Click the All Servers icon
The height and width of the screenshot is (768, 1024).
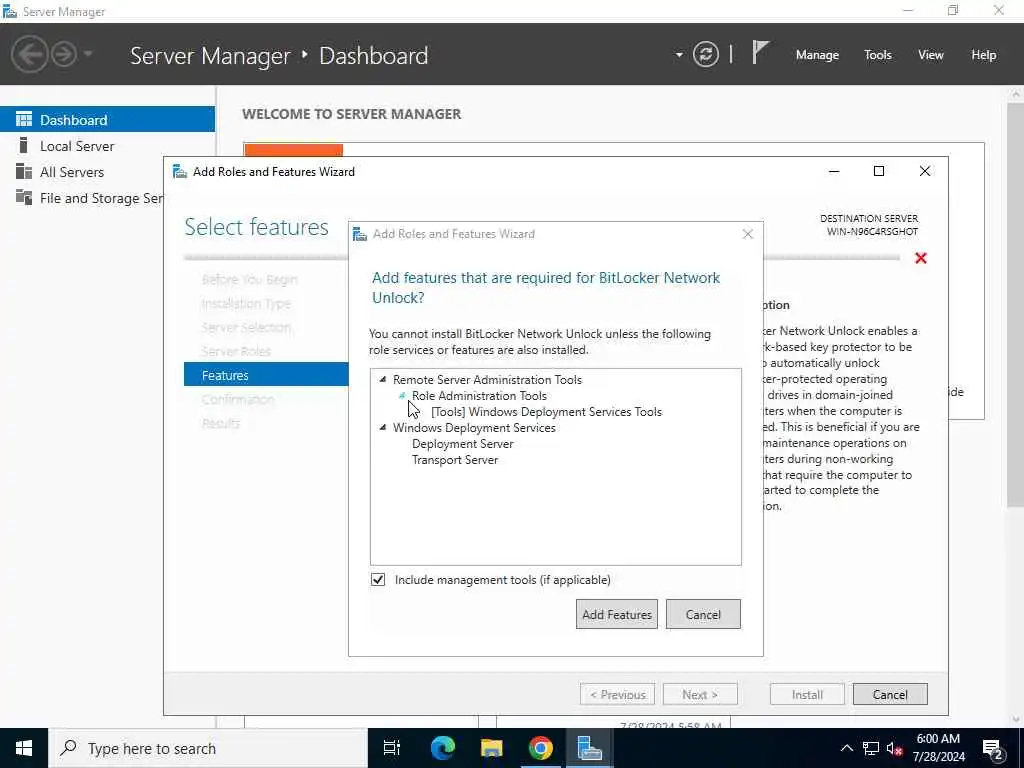tap(24, 171)
